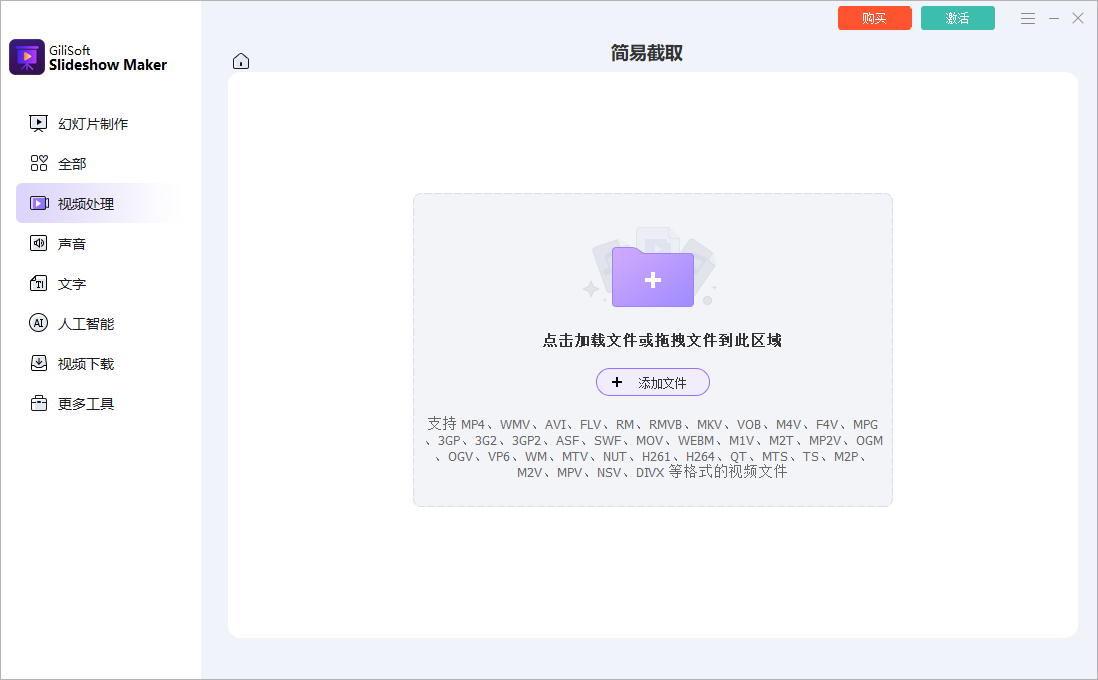Viewport: 1098px width, 680px height.
Task: Open the hamburger menu icon
Action: (1027, 19)
